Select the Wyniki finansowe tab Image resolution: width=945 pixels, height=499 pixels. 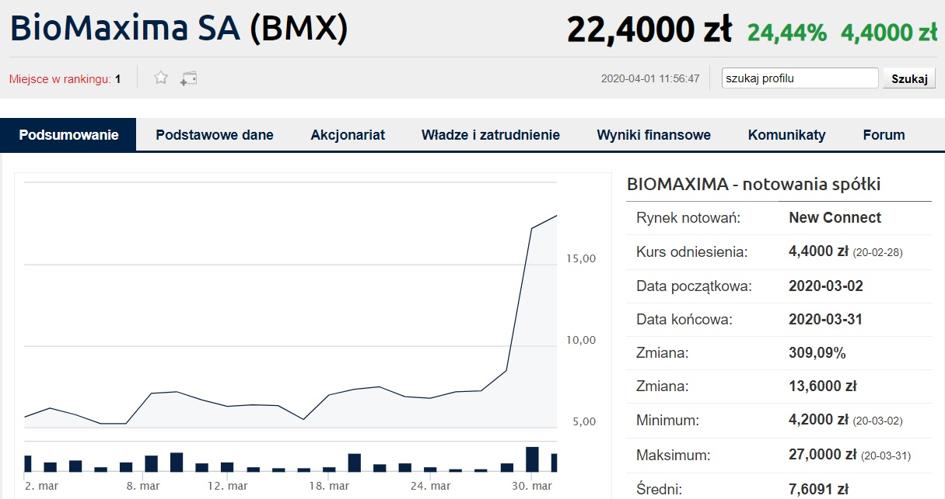(654, 135)
